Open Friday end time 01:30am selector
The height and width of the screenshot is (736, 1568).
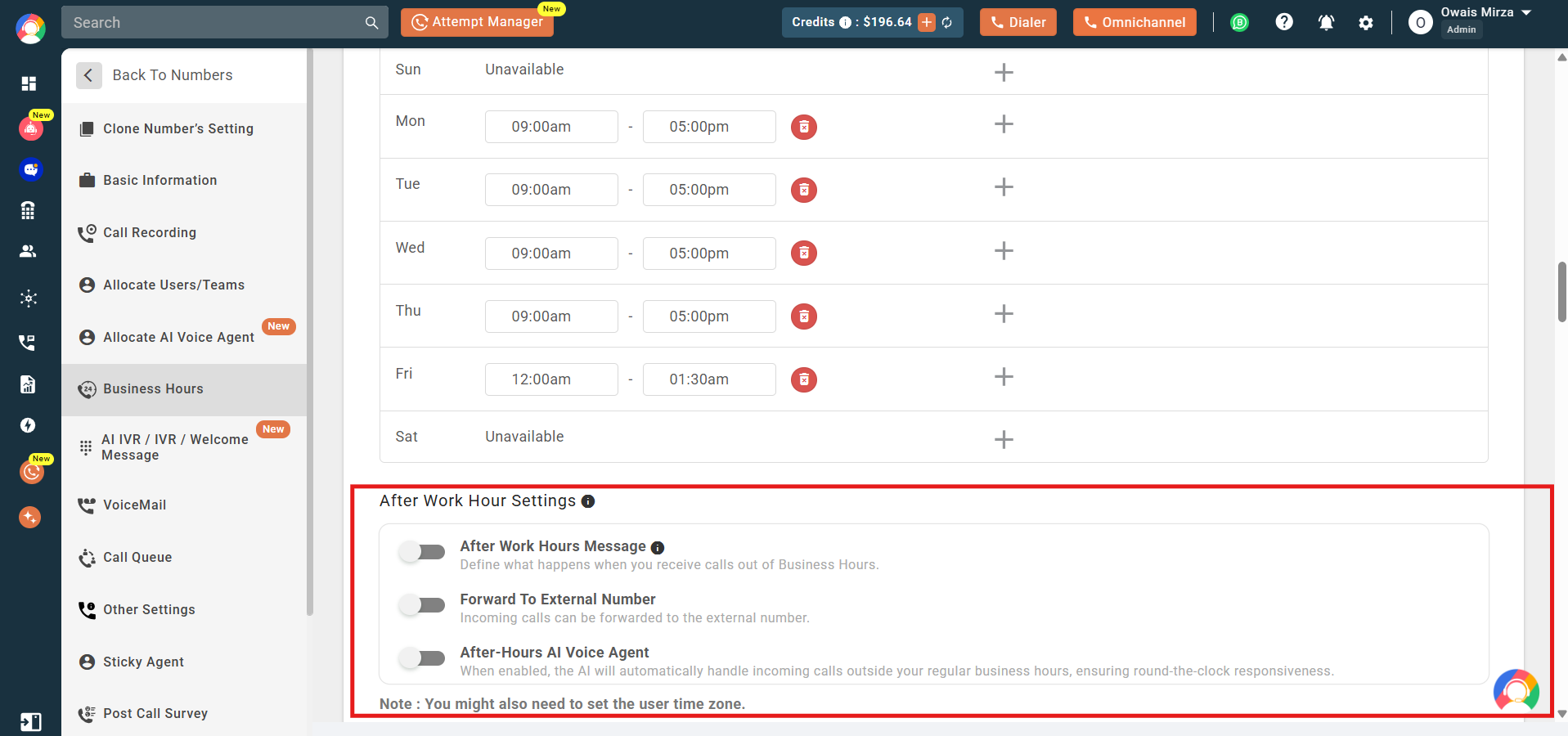pos(709,379)
